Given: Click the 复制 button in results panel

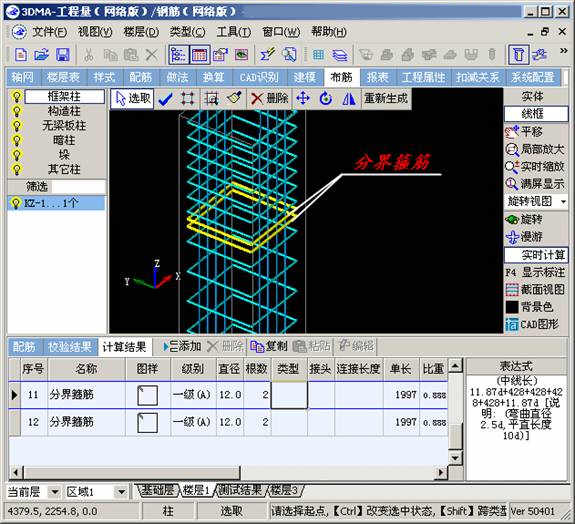Looking at the screenshot, I should point(268,346).
